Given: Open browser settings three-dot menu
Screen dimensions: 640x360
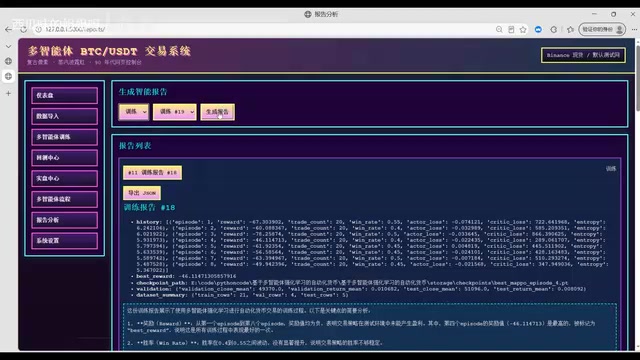Looking at the screenshot, I should (634, 29).
